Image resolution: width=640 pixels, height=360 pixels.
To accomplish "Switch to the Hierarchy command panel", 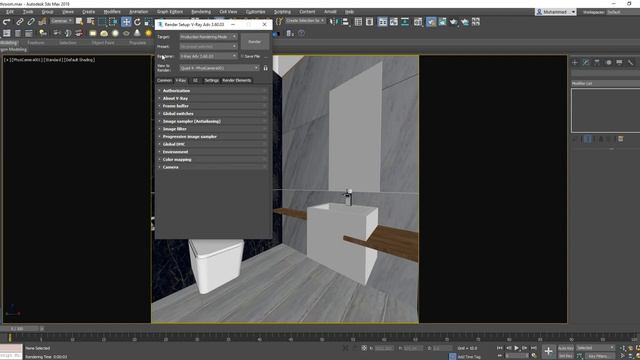I will 597,62.
